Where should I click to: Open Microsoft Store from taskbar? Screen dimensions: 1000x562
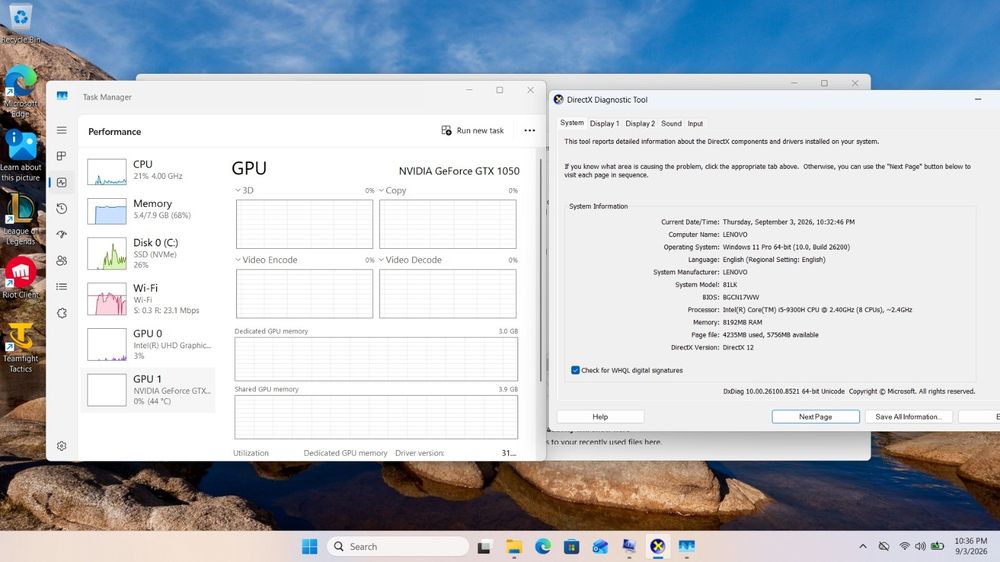(571, 547)
